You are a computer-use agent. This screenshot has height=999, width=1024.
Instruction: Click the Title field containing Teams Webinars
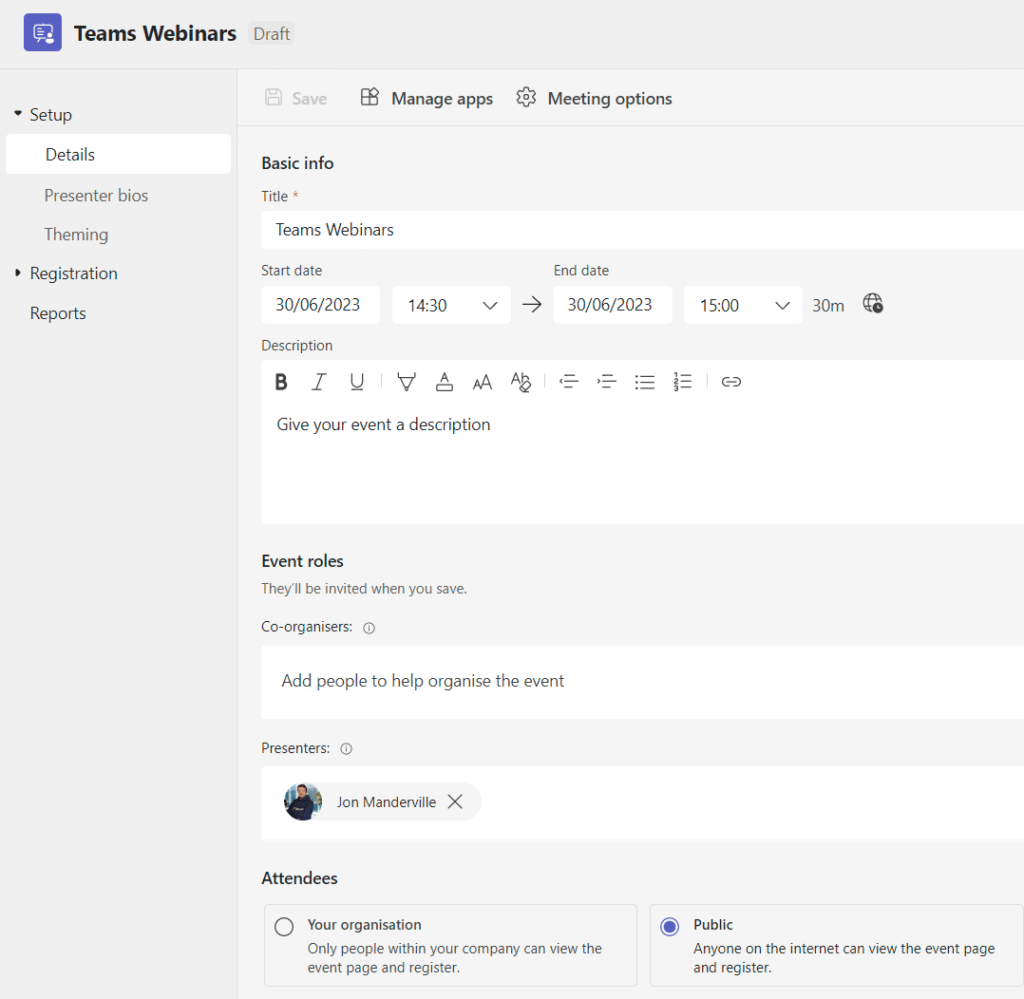[500, 229]
